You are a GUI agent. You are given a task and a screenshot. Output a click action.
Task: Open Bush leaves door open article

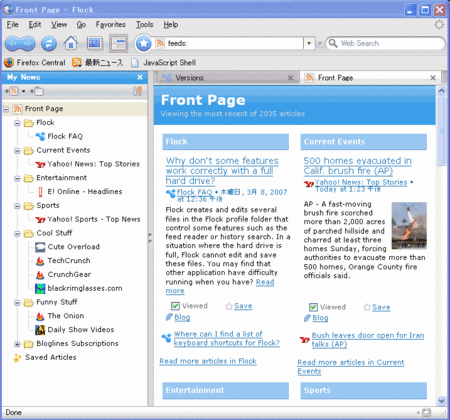368,340
